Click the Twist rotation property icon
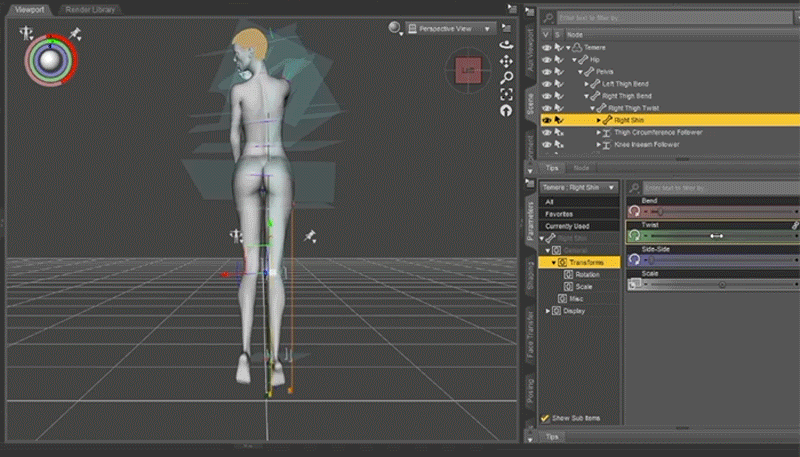Image resolution: width=800 pixels, height=457 pixels. tap(634, 236)
